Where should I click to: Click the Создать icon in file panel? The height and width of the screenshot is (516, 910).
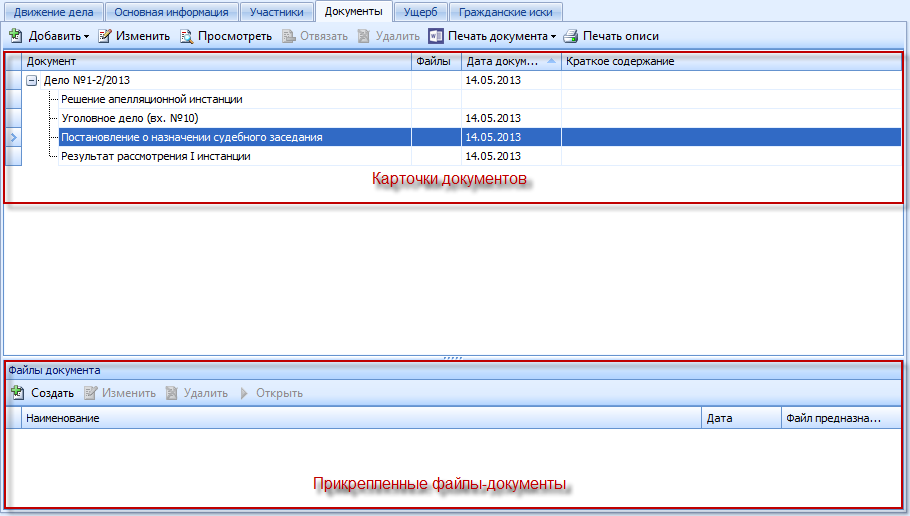17,393
